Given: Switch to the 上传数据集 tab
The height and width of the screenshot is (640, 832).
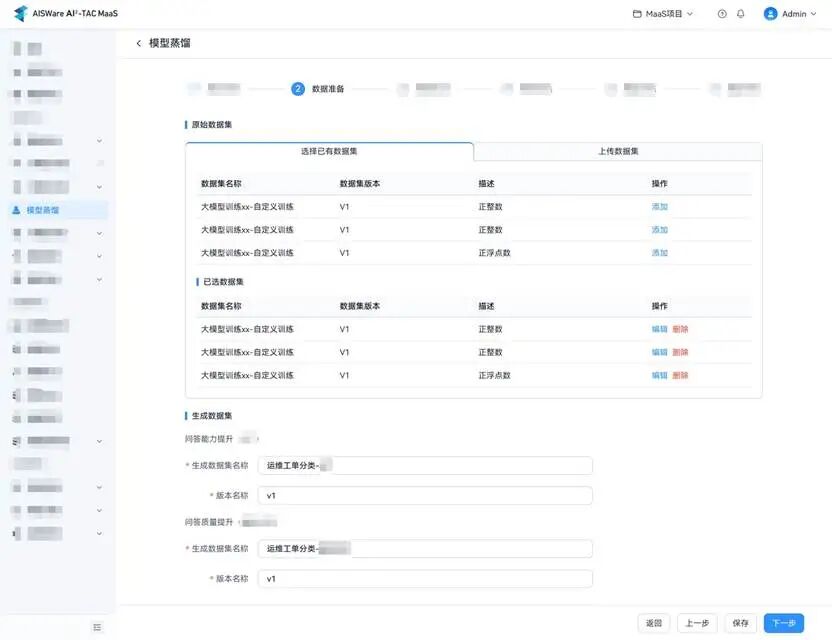Looking at the screenshot, I should coord(618,151).
